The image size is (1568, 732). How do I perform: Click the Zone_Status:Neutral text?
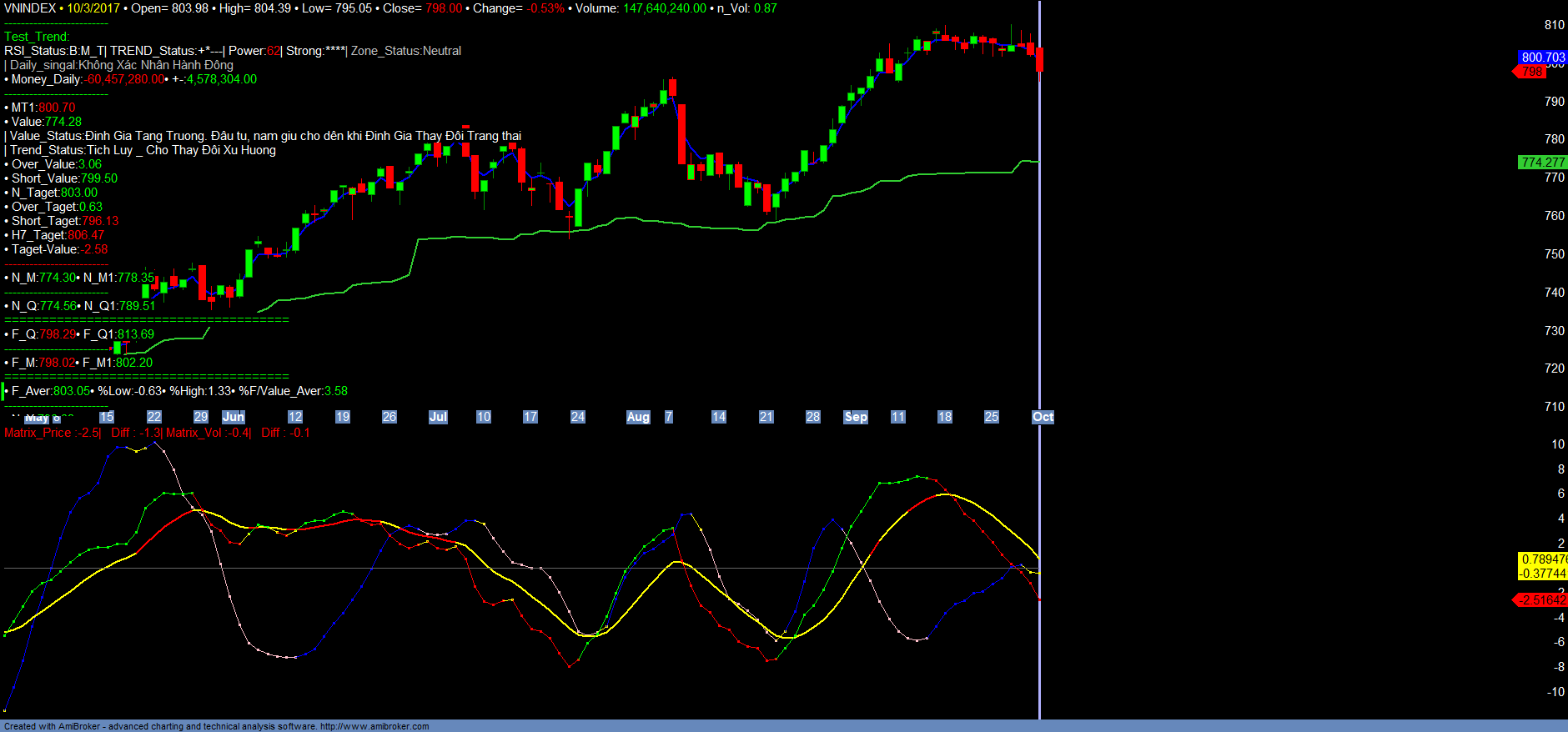[x=405, y=51]
